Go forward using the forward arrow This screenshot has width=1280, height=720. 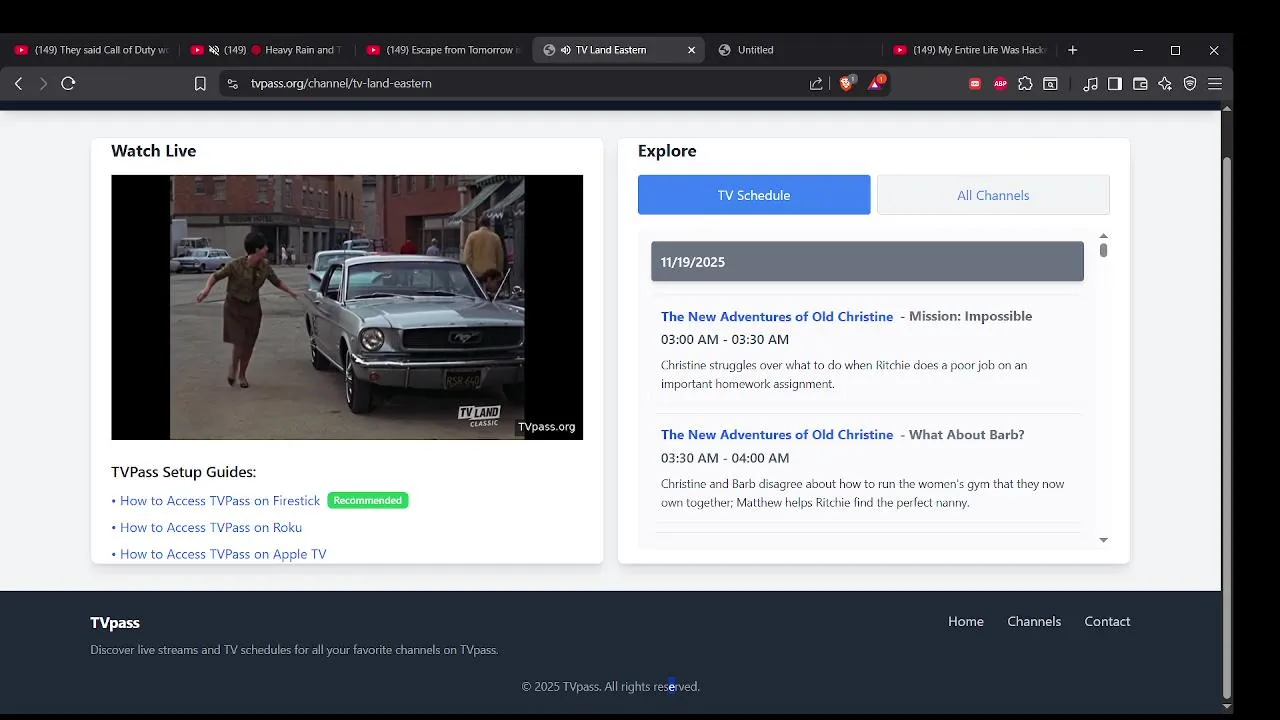click(x=43, y=84)
